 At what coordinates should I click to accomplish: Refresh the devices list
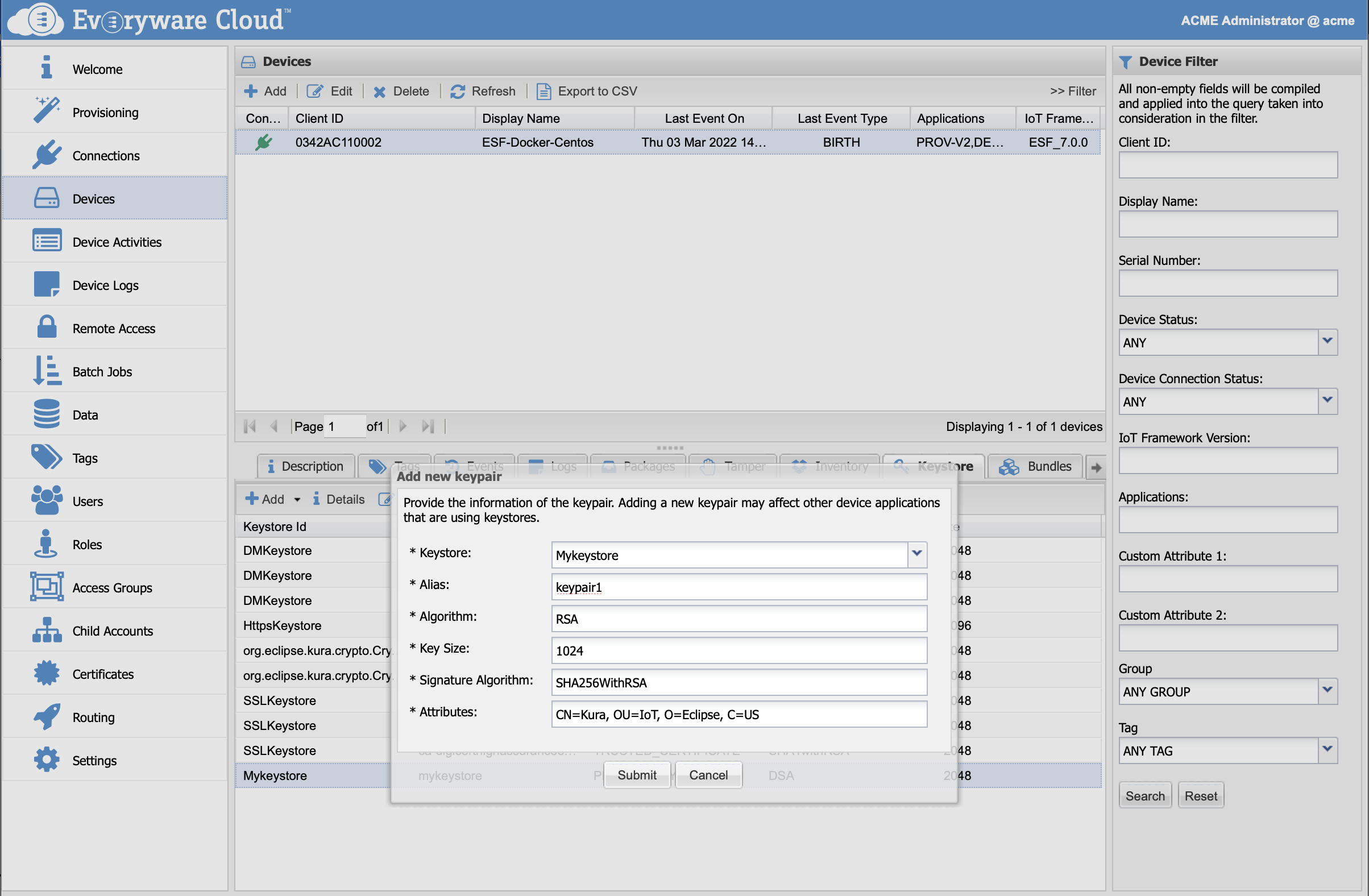[483, 91]
